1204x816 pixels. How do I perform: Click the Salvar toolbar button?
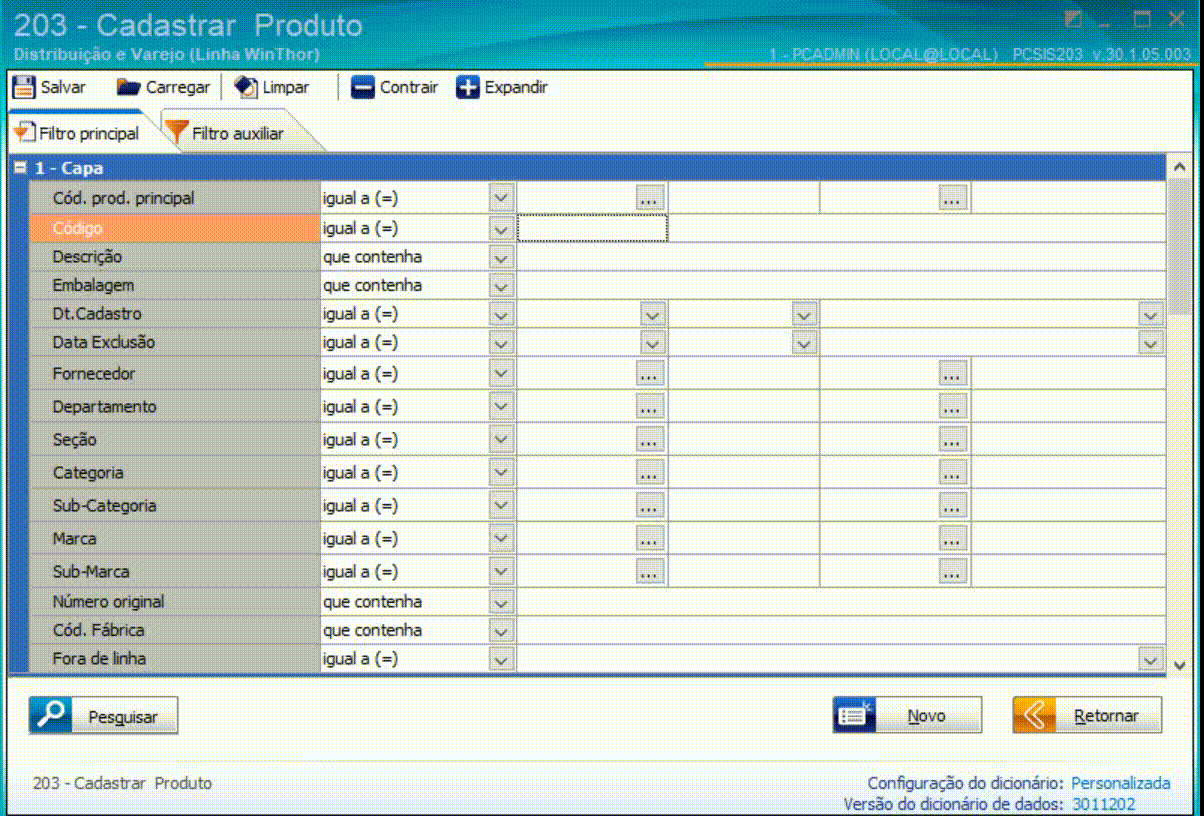(49, 87)
